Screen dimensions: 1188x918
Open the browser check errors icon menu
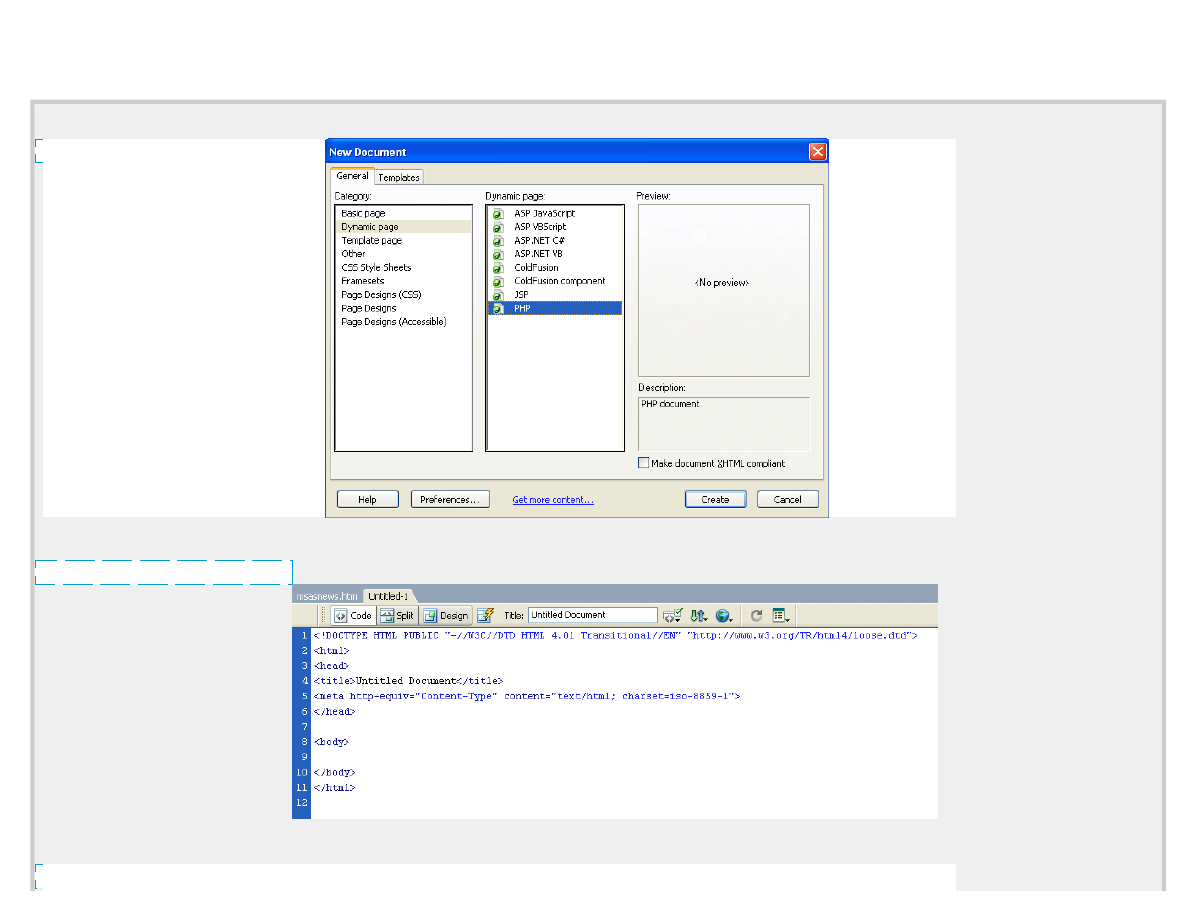(x=673, y=616)
